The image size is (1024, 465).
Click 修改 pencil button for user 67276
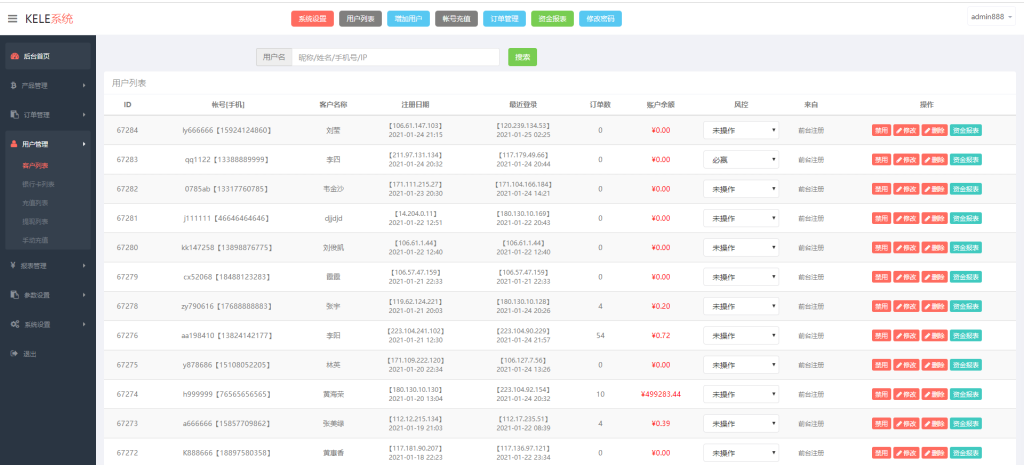(x=906, y=335)
